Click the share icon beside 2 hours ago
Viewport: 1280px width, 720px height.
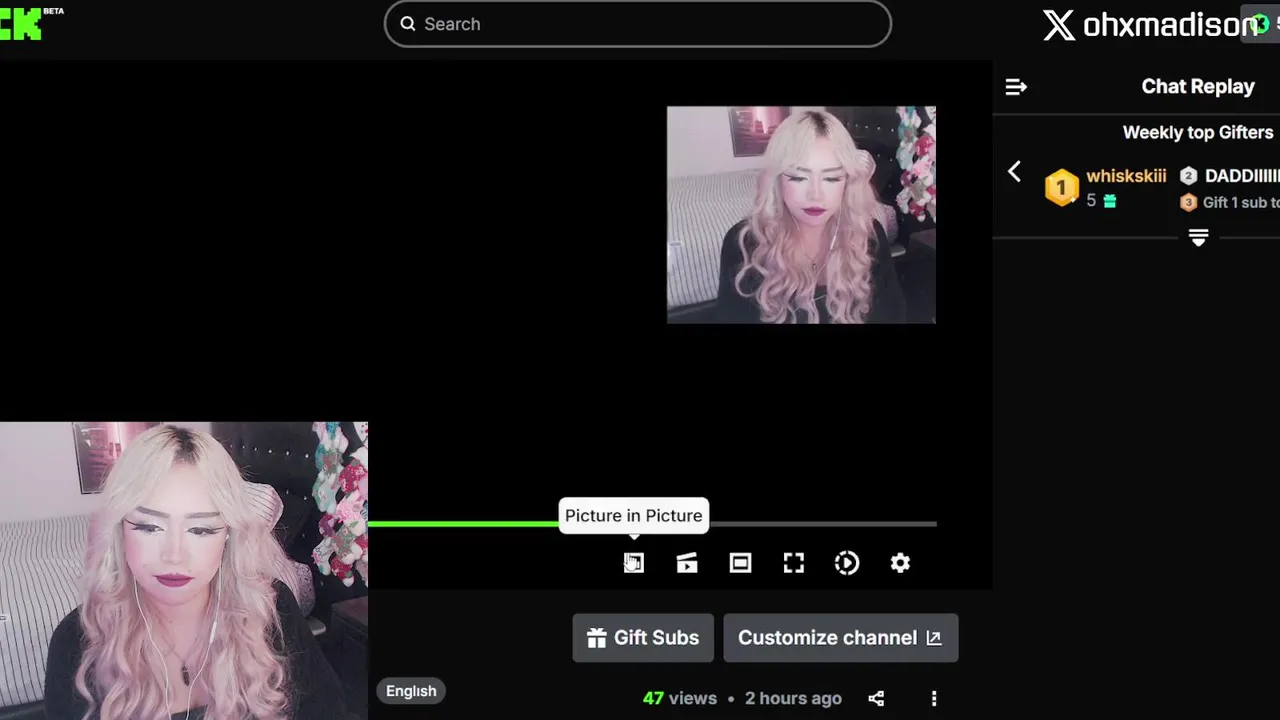876,698
